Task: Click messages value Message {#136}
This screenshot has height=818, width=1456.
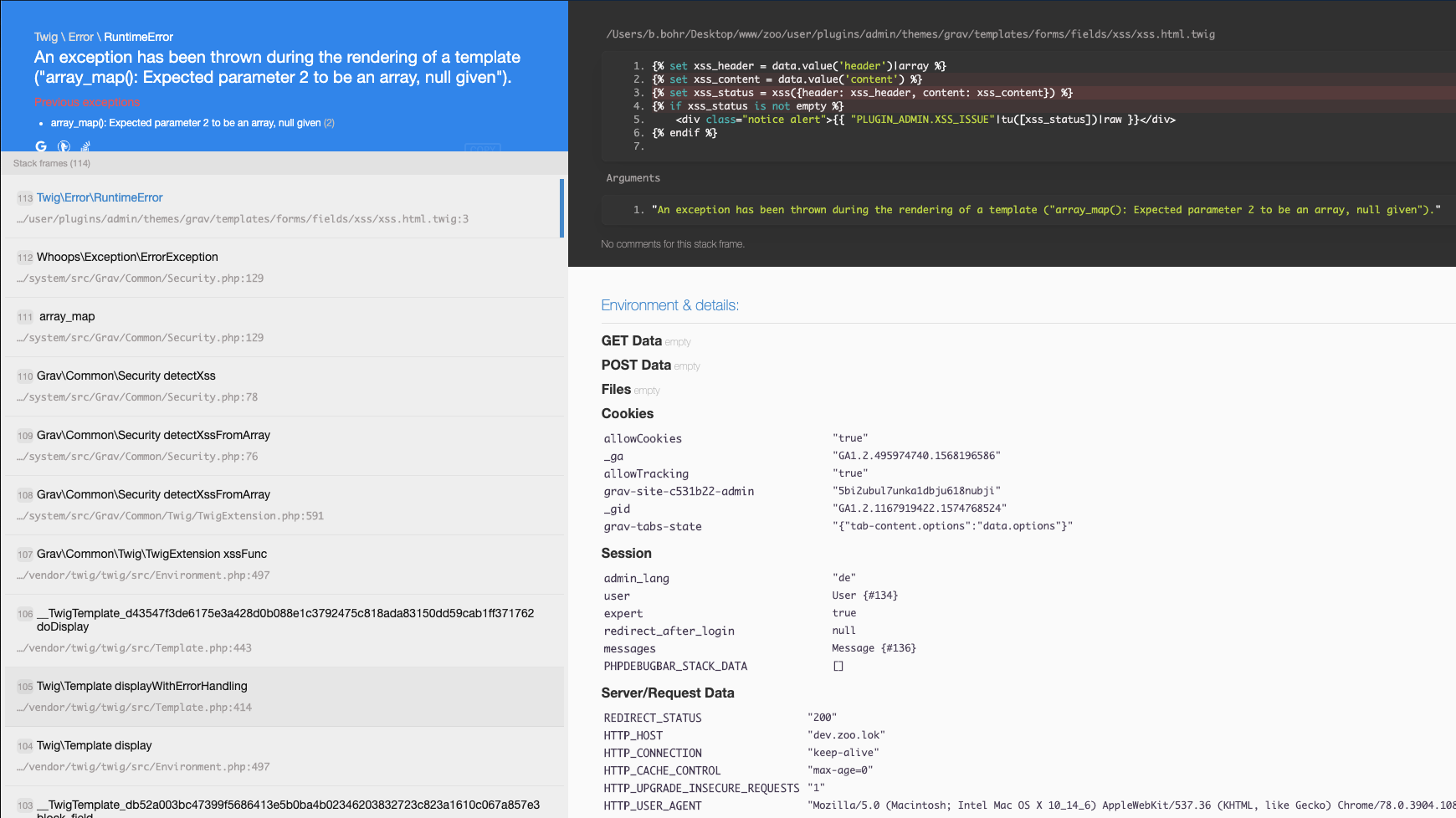Action: 874,648
